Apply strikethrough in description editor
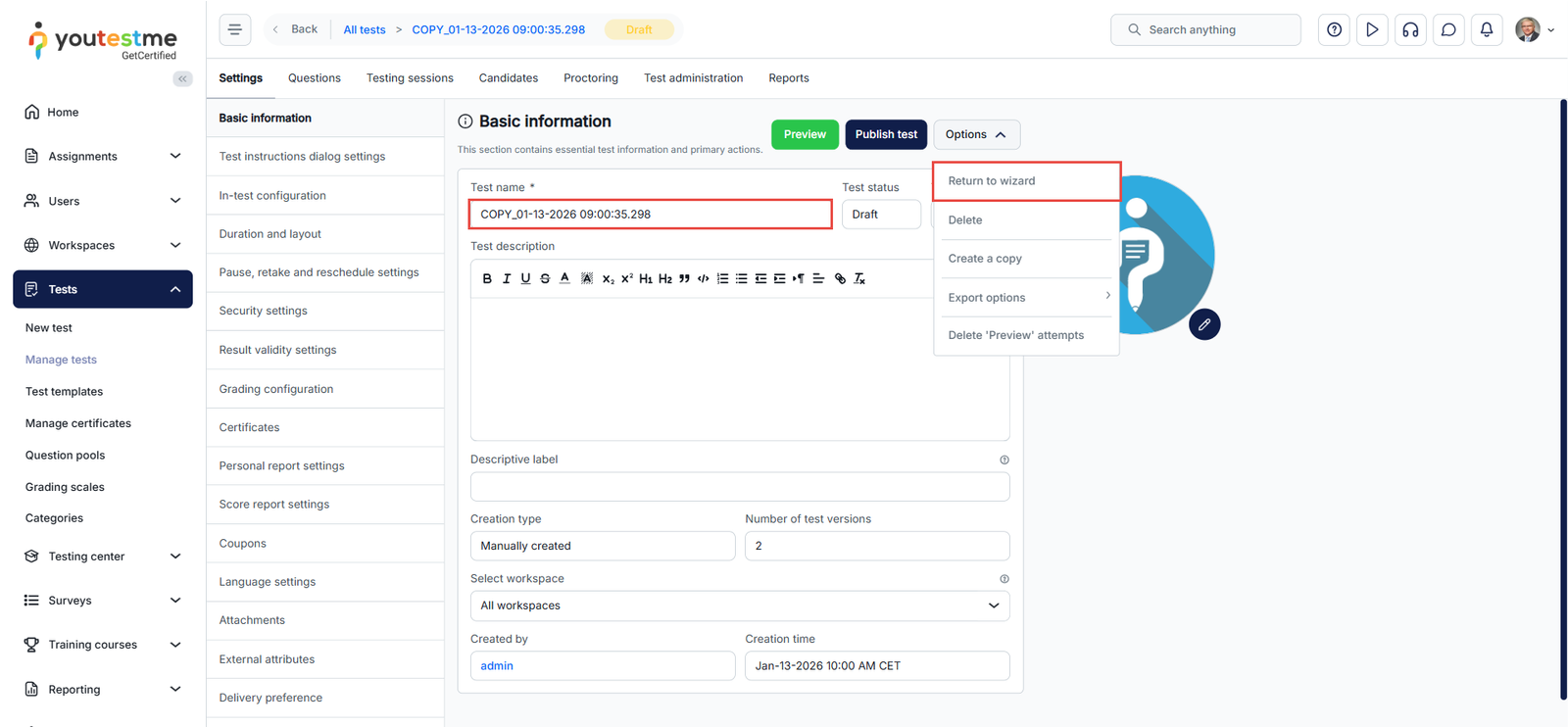 545,279
